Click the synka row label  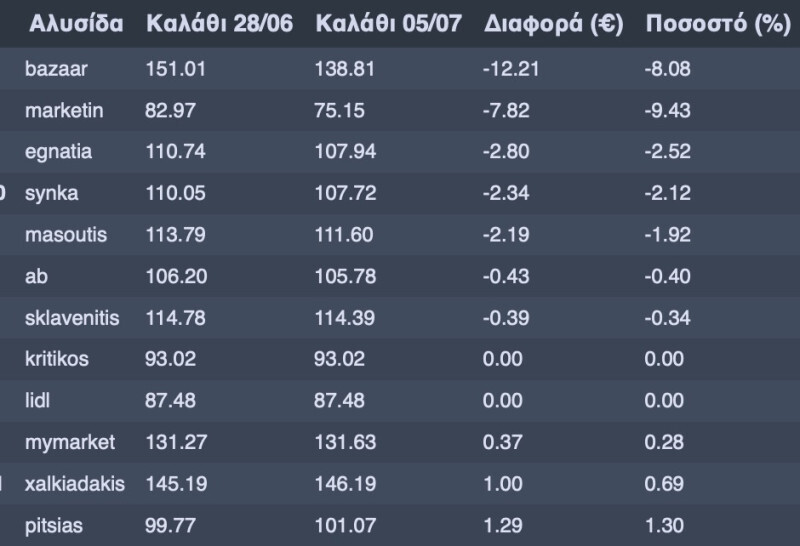51,193
